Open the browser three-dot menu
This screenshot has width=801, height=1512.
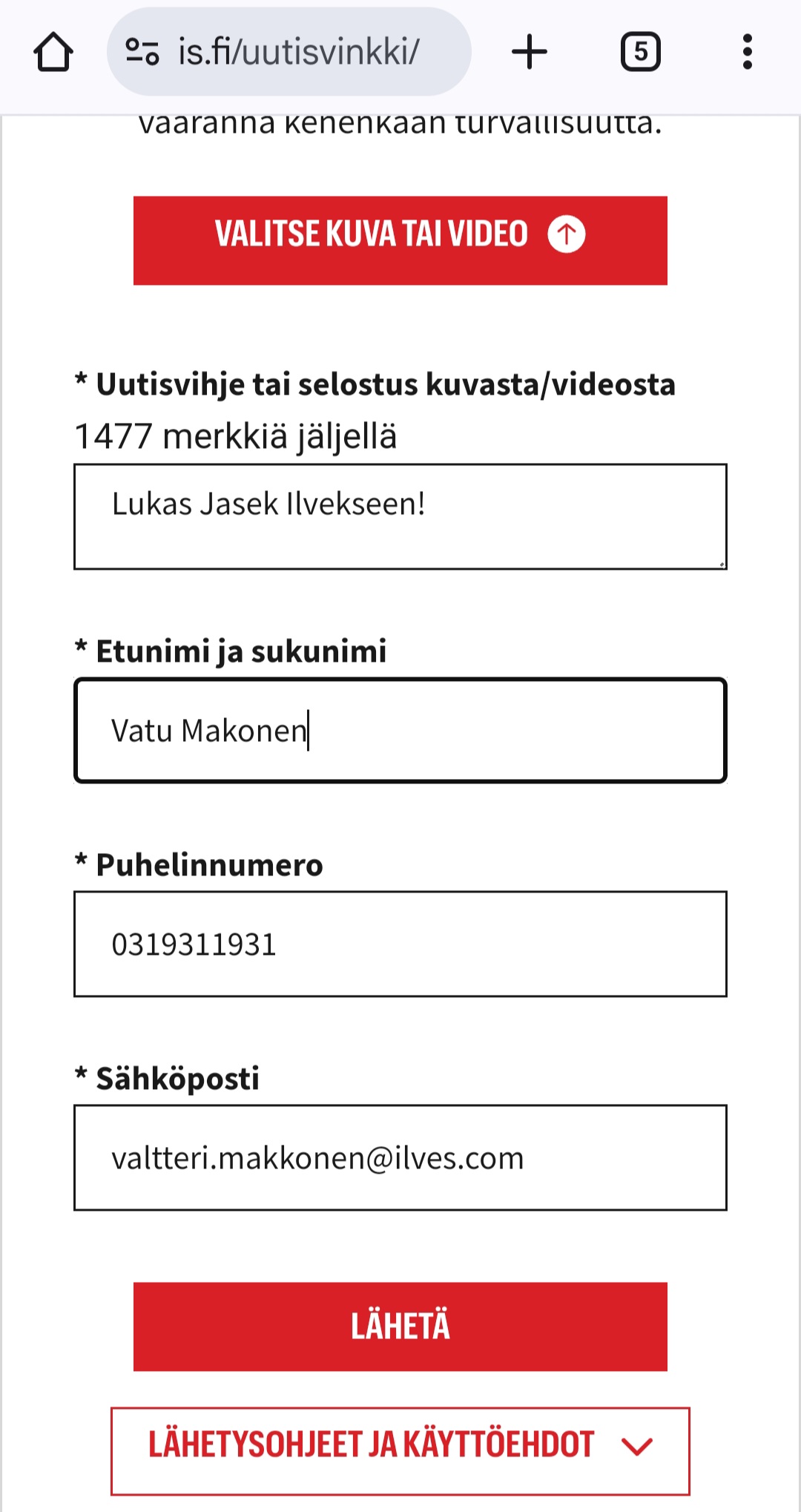(x=748, y=52)
